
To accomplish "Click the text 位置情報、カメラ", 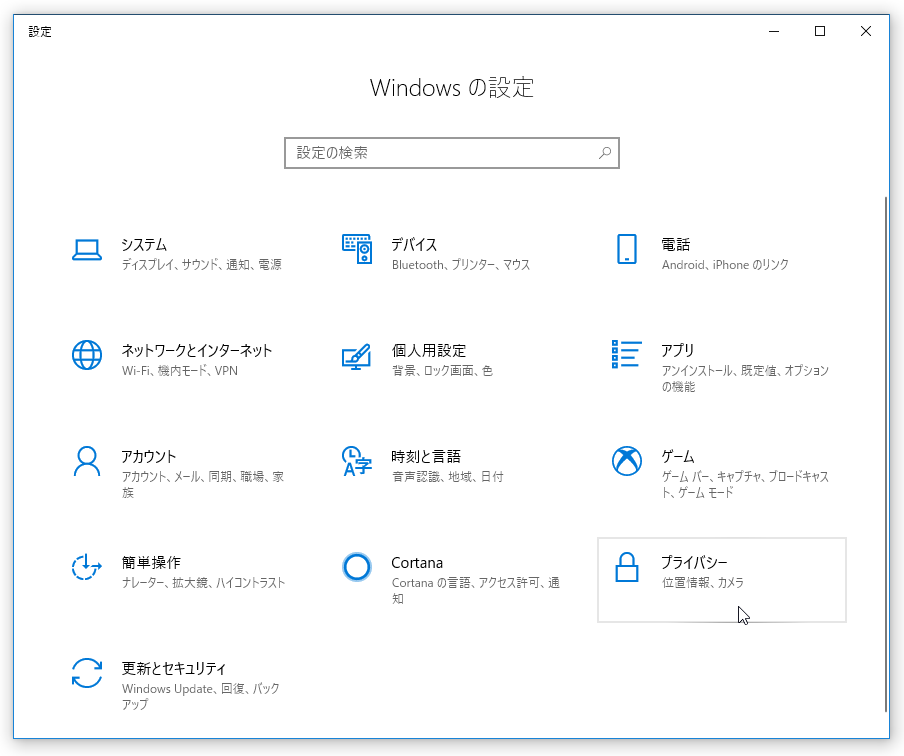I will click(x=703, y=583).
